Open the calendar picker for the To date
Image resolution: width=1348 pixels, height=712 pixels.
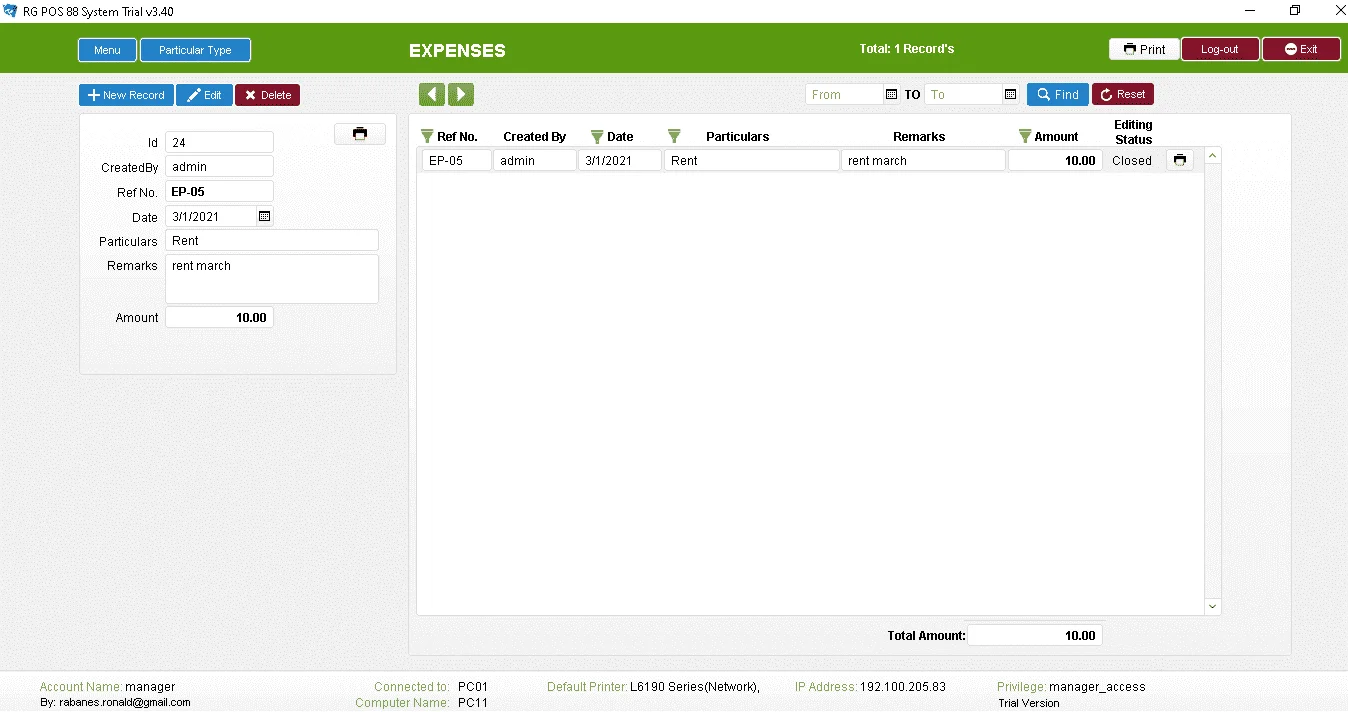(x=1011, y=95)
